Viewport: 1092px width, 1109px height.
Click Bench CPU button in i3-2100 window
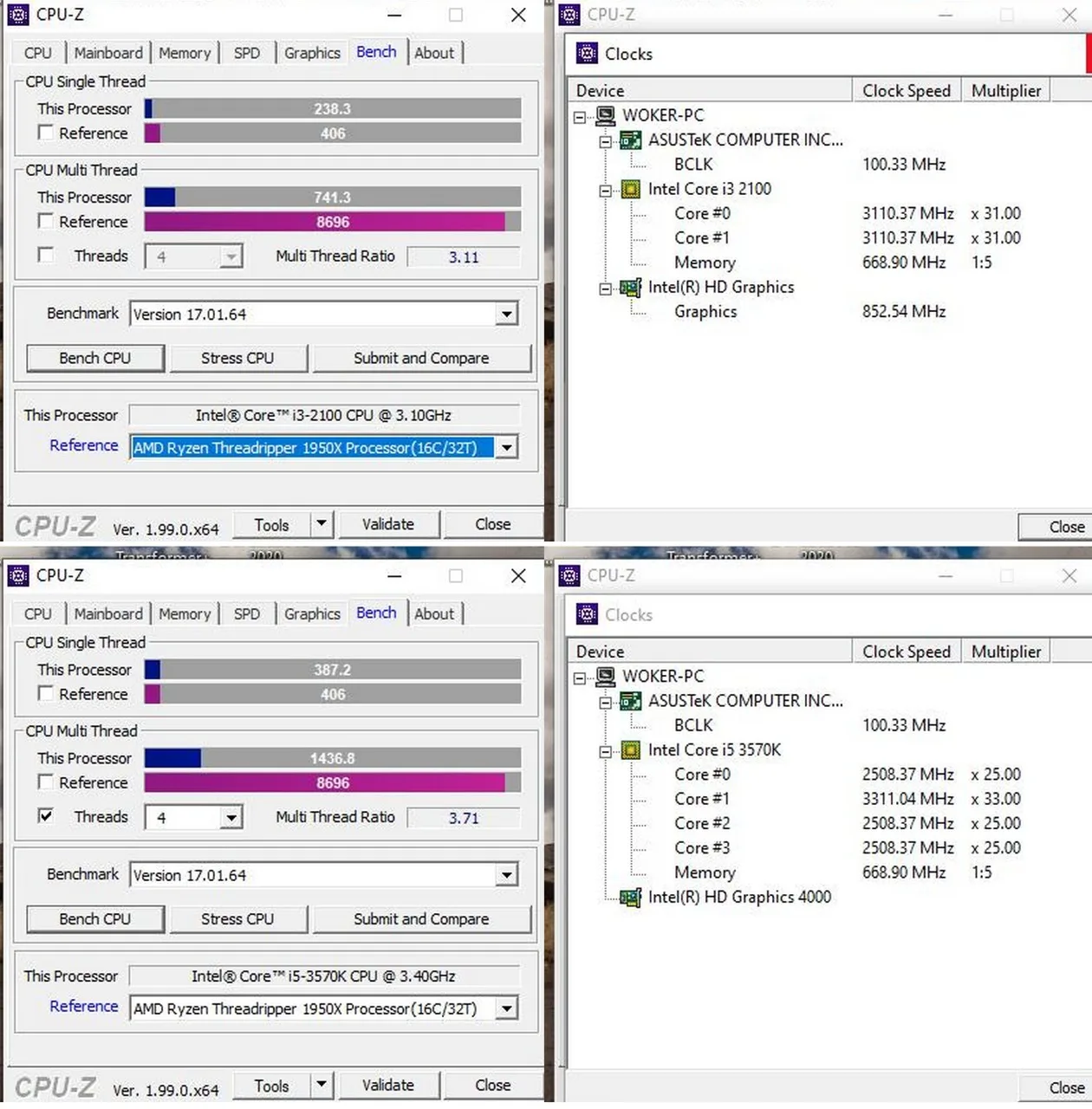(x=95, y=358)
